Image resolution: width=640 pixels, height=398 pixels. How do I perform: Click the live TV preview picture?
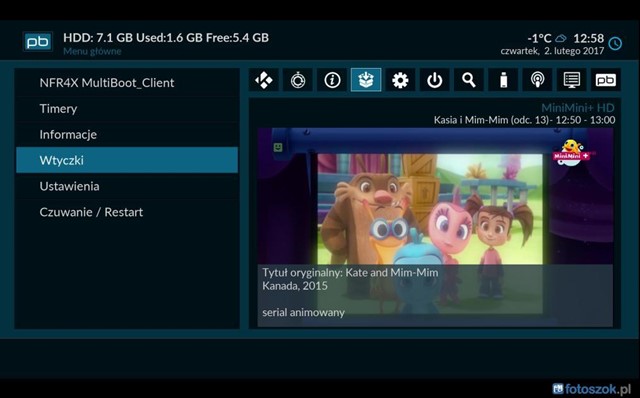[x=435, y=227]
